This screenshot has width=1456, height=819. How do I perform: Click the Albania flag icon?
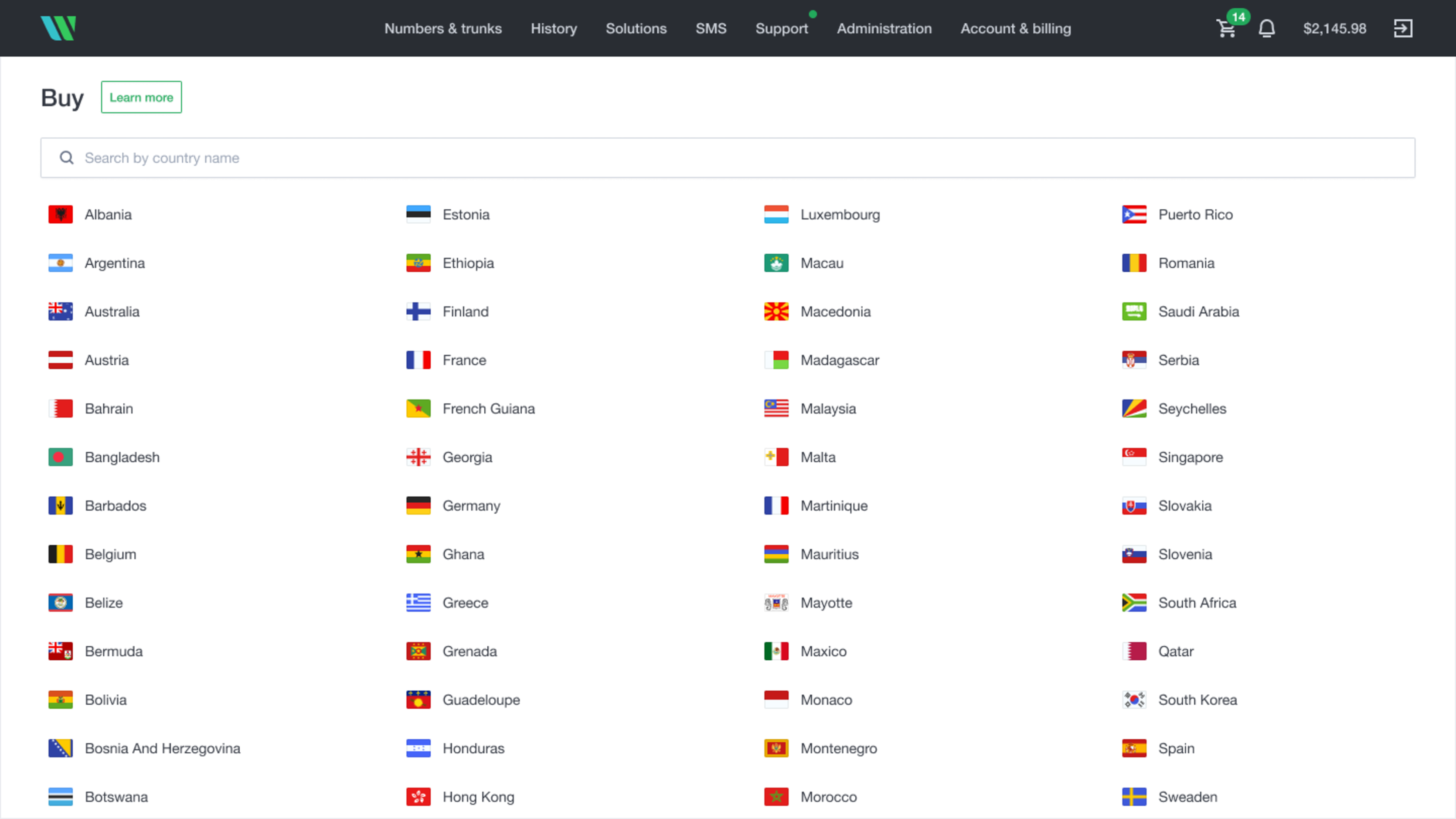(x=61, y=215)
